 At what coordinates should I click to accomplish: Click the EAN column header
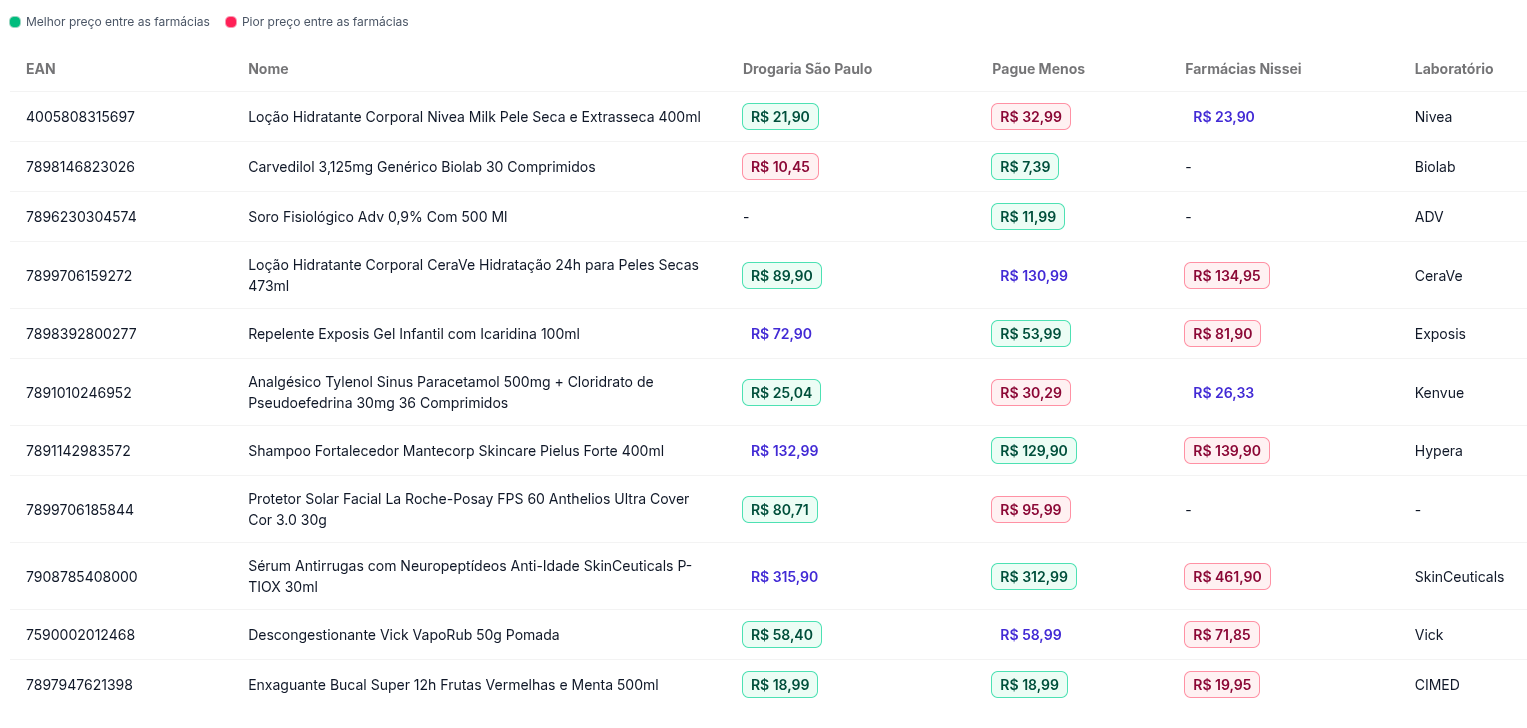(x=41, y=69)
